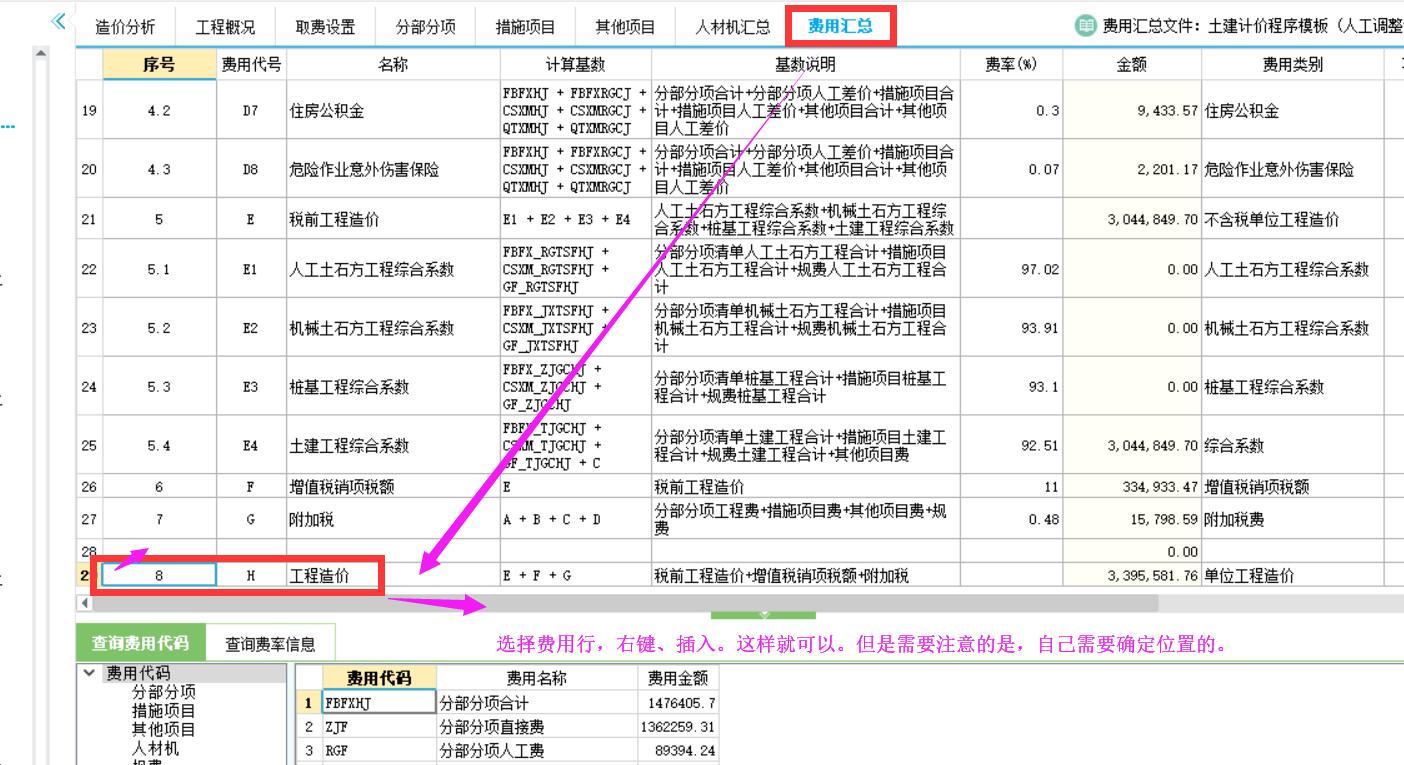1404x765 pixels.
Task: Go to the 分部分项 tab
Action: click(425, 27)
